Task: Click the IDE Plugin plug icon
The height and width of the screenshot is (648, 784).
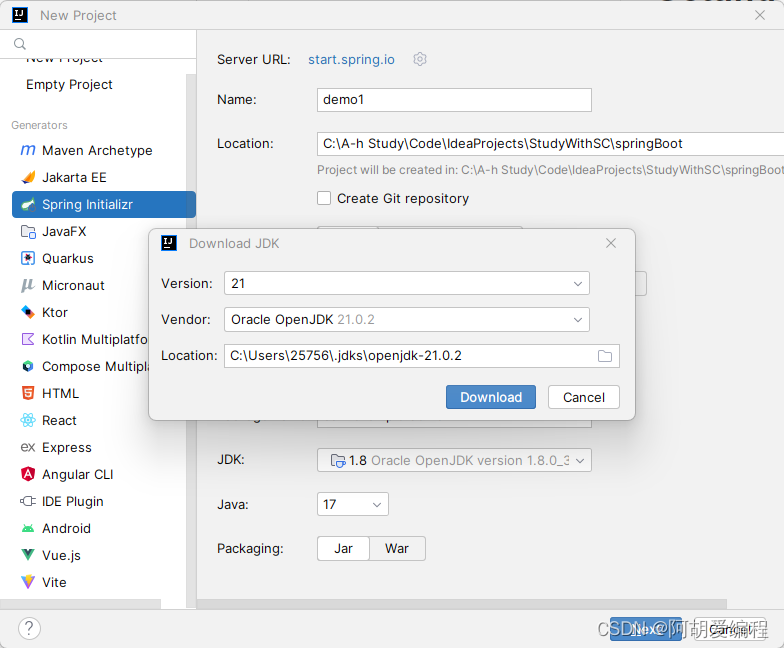Action: point(28,501)
